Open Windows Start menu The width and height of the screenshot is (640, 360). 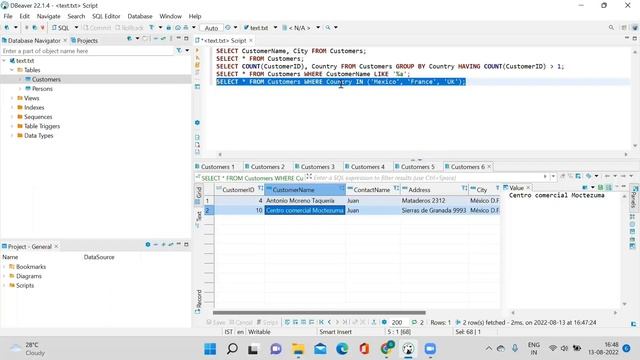tap(210, 349)
